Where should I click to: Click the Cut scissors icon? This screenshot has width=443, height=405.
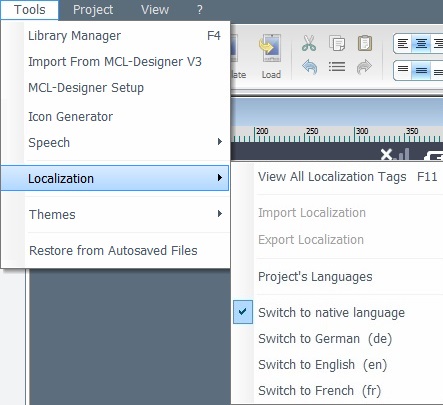(309, 43)
